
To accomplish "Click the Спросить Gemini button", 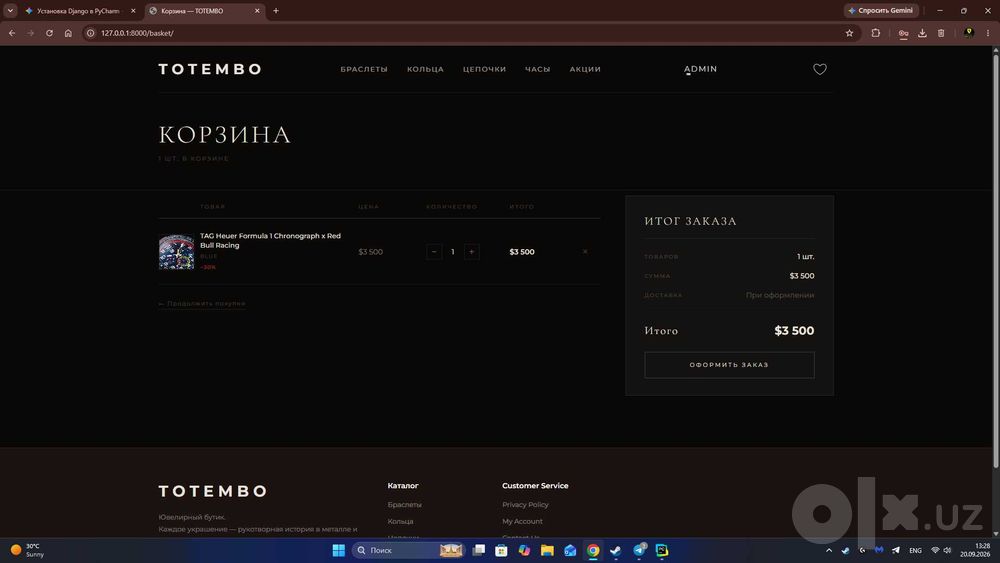I will (x=881, y=10).
